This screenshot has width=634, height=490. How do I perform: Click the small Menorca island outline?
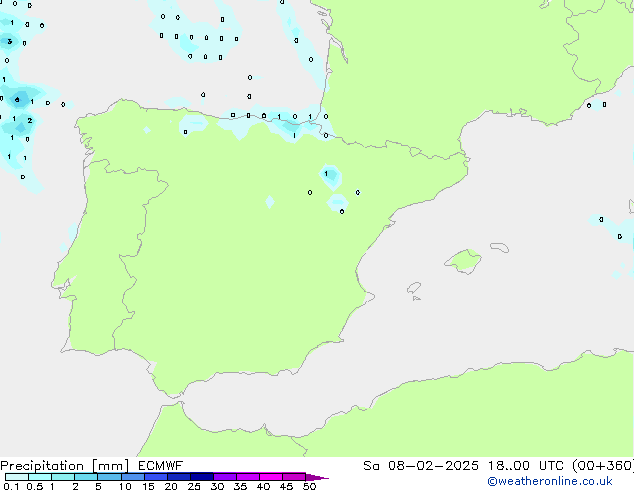pyautogui.click(x=497, y=245)
